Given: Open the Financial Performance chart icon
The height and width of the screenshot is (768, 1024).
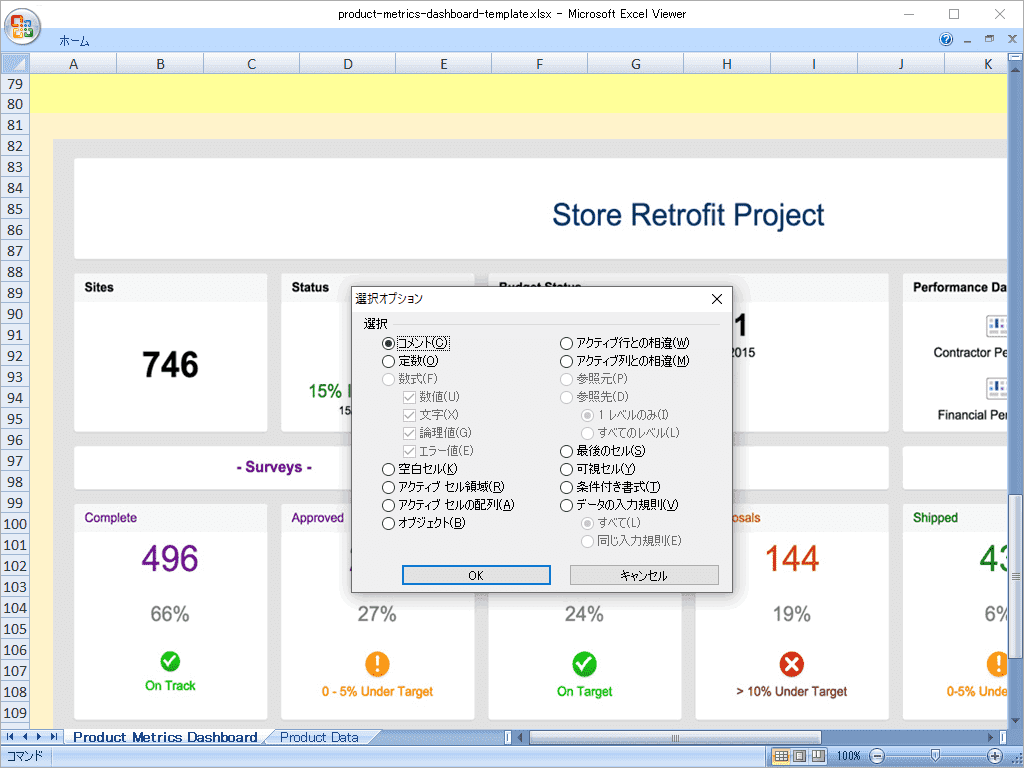Looking at the screenshot, I should (996, 388).
